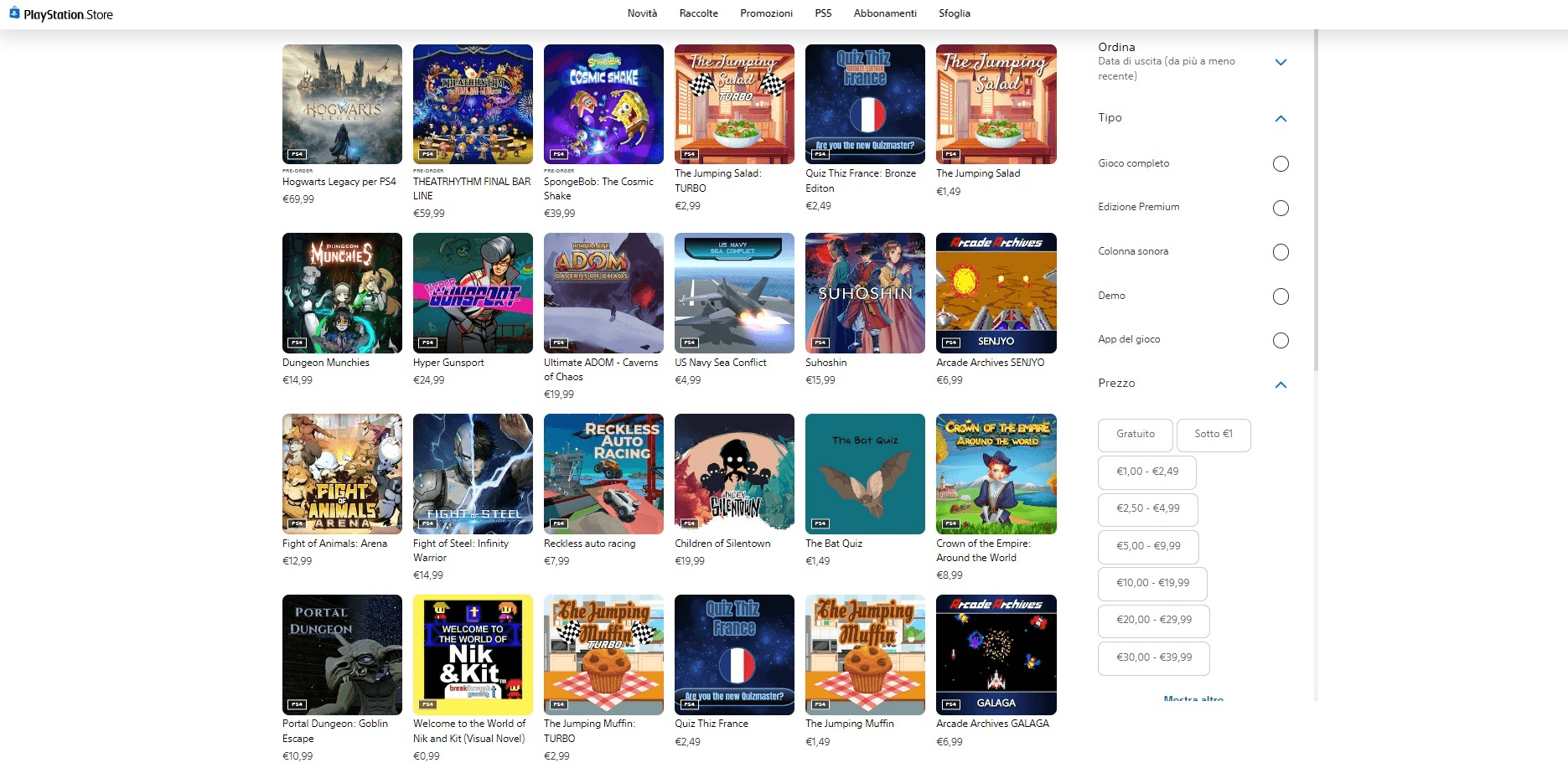Open Crown of the Empire cover image
The image size is (1568, 768).
[996, 474]
